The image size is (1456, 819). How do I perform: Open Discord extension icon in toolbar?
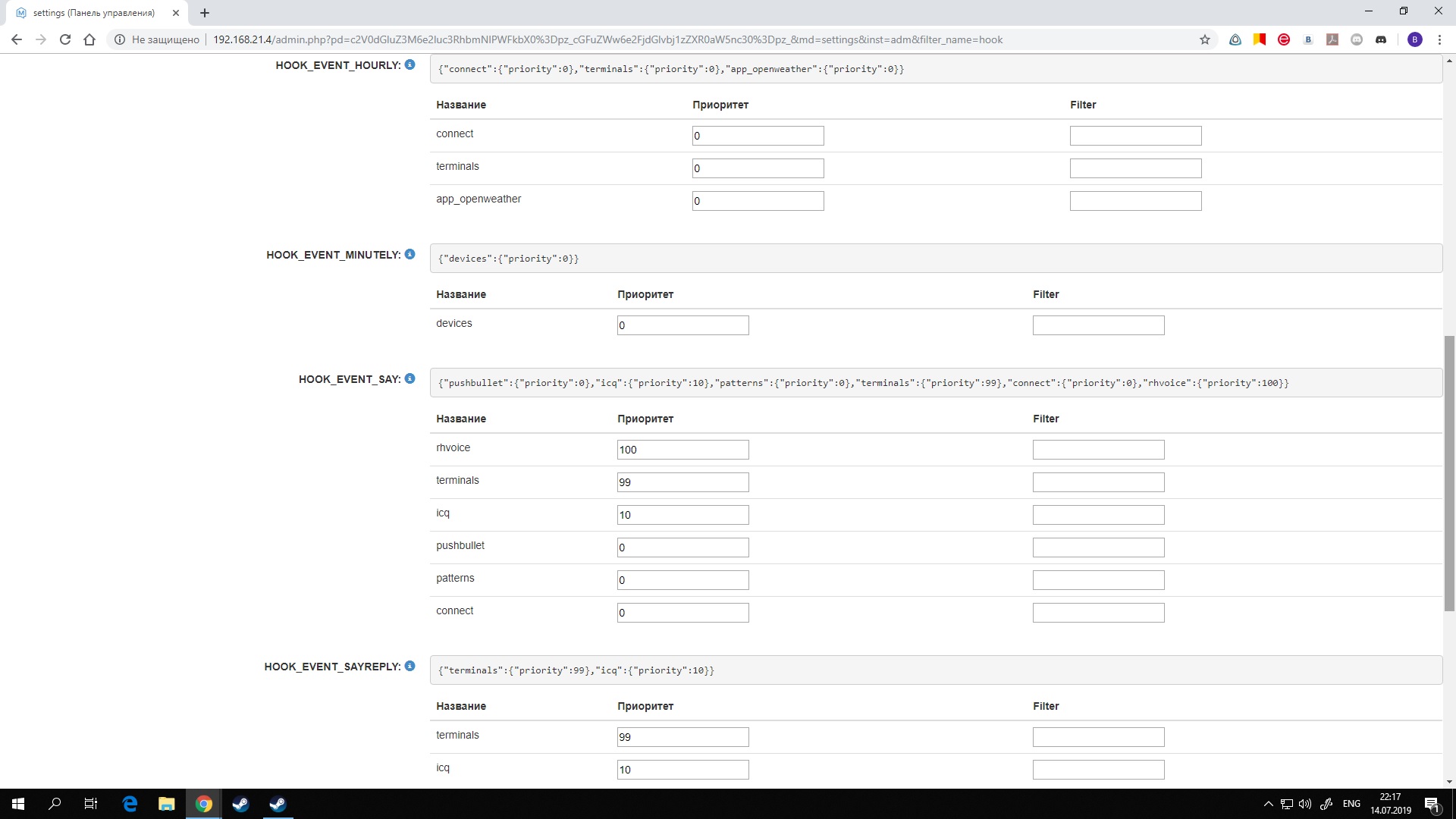(x=1381, y=39)
